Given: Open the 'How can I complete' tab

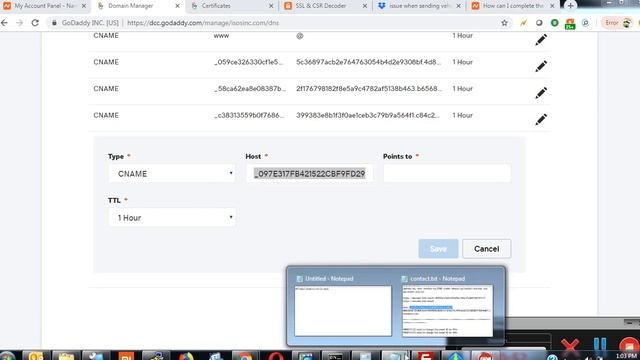Looking at the screenshot, I should [512, 6].
